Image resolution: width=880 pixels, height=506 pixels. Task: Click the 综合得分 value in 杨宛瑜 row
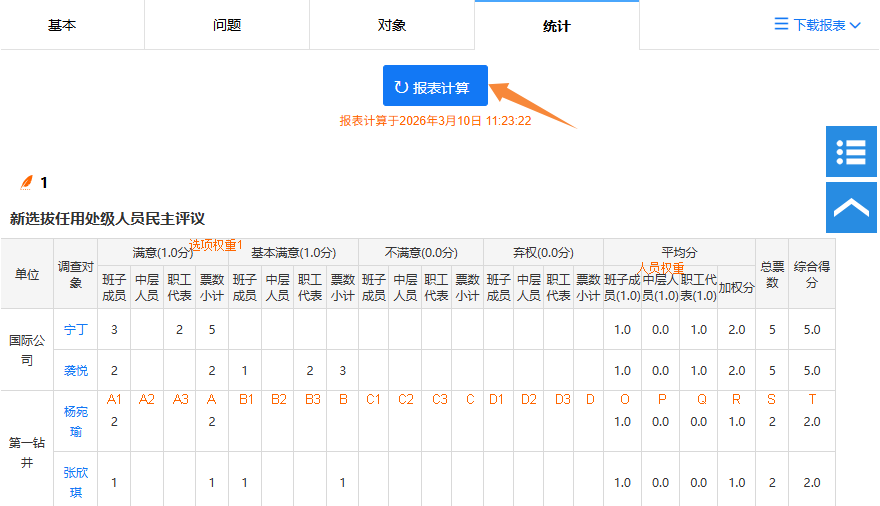pos(812,421)
